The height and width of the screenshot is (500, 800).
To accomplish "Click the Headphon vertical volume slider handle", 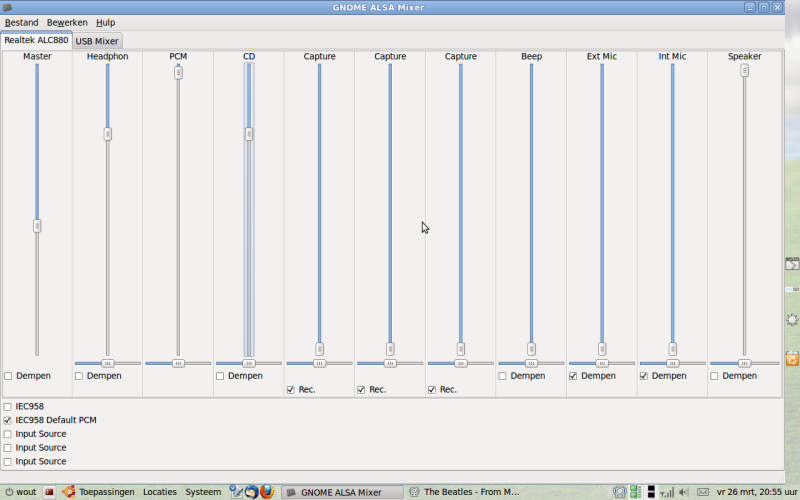I will coord(108,134).
